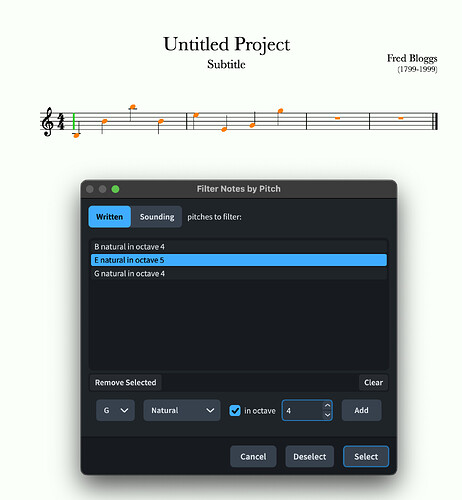
Task: Decrease octave with the down stepper arrow
Action: tap(327, 415)
